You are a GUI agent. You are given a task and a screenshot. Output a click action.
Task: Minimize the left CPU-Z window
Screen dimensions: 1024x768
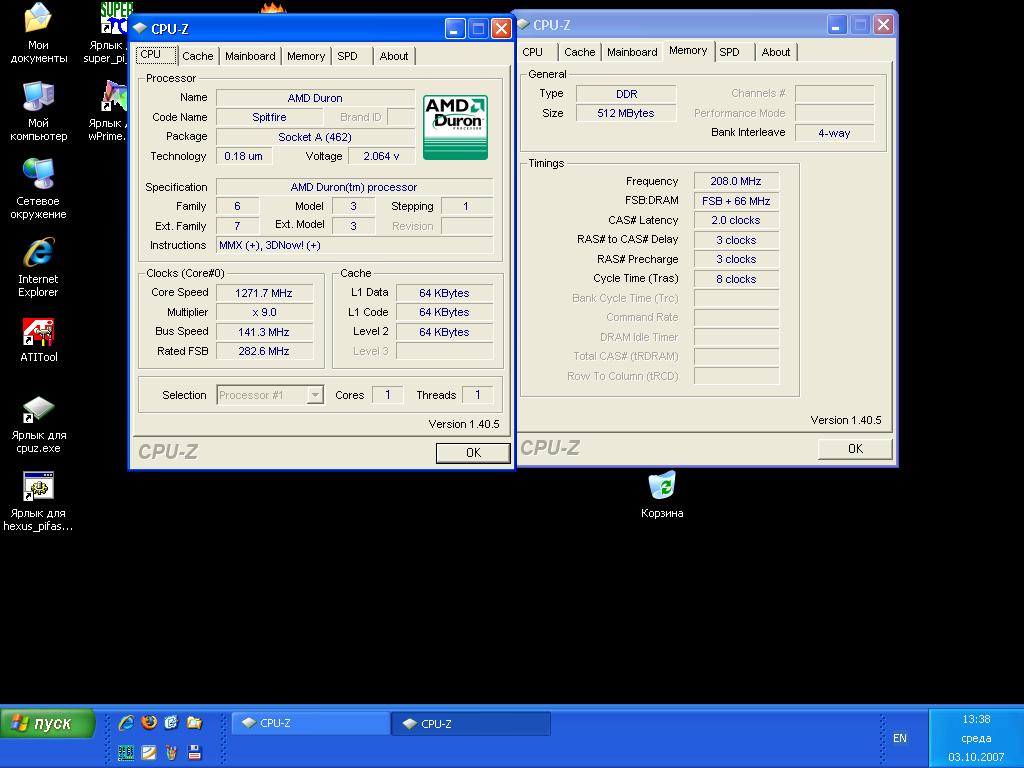[455, 28]
